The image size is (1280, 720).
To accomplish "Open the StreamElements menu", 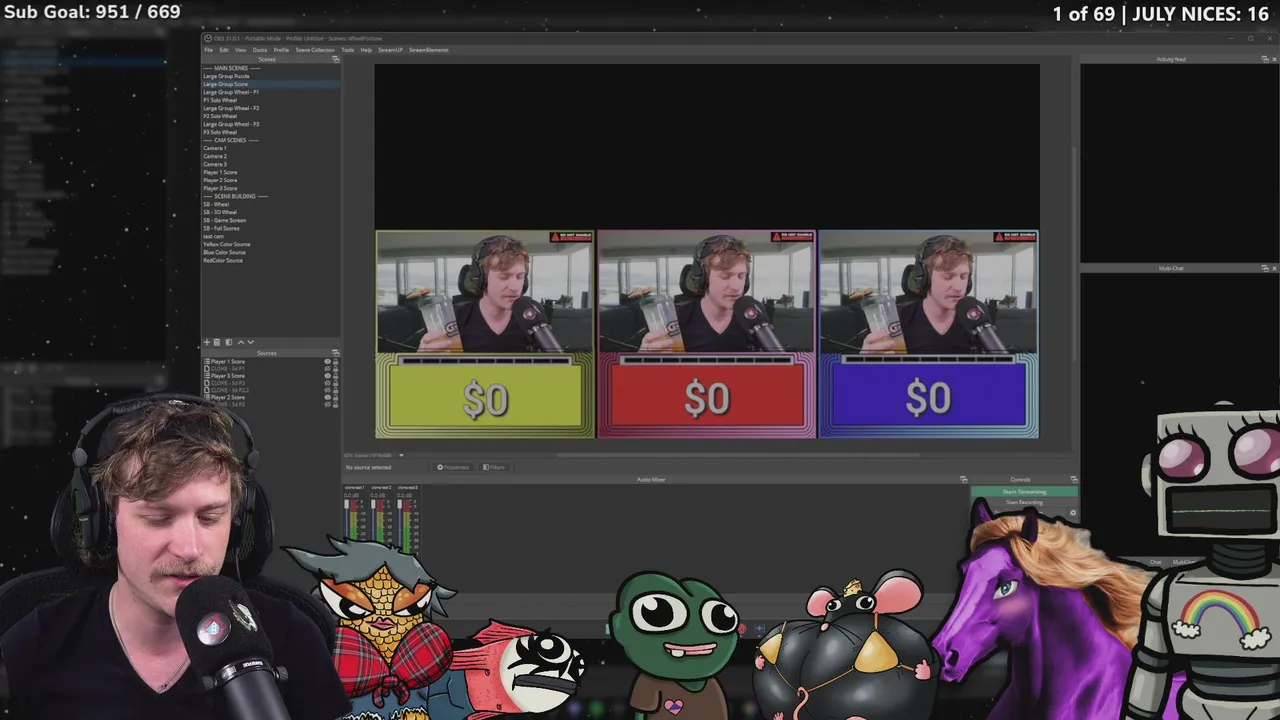I will [x=428, y=50].
